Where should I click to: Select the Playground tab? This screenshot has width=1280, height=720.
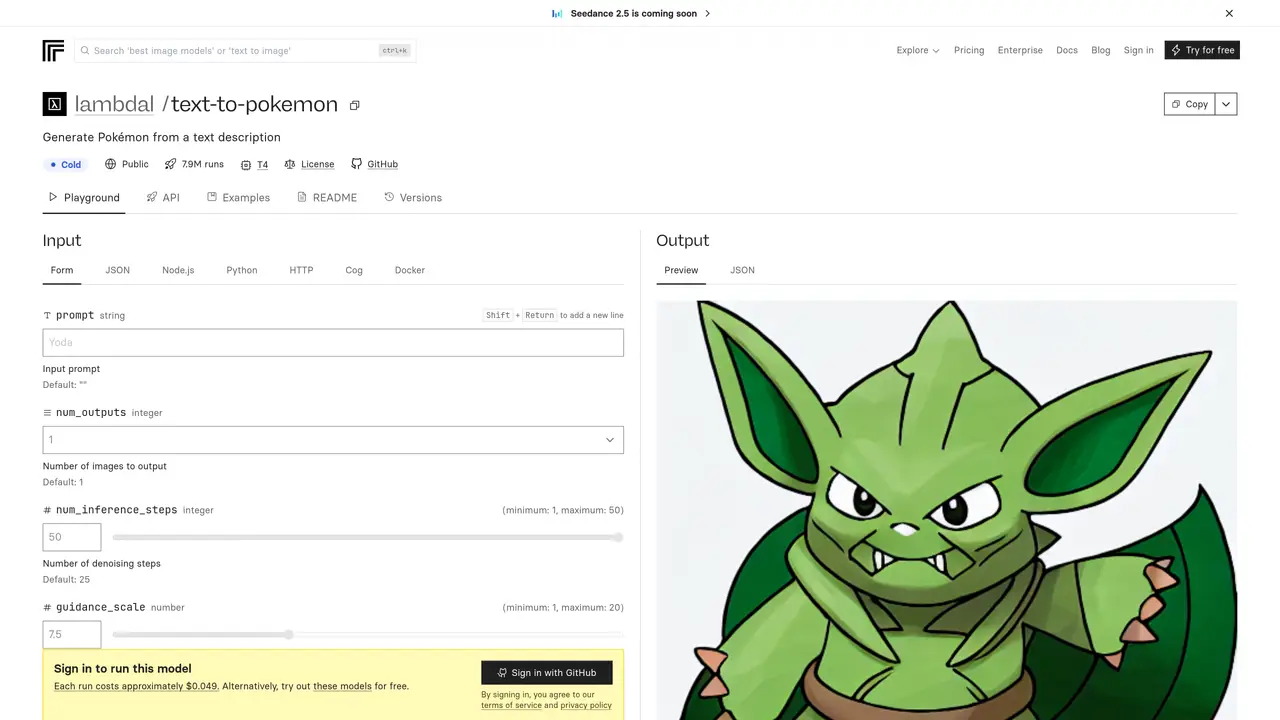(84, 198)
